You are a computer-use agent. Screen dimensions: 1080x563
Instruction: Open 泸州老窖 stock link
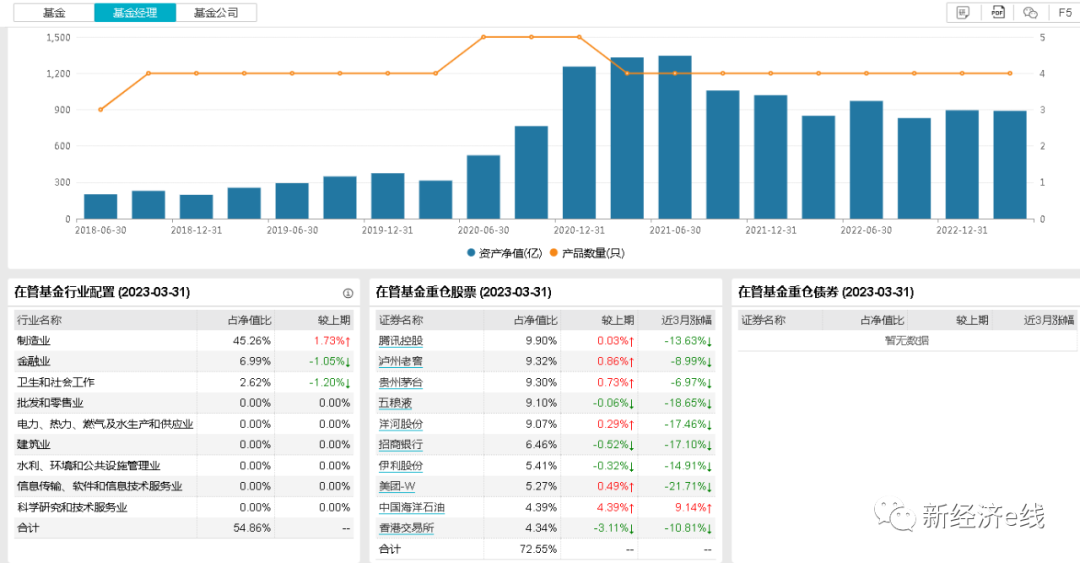coord(401,361)
